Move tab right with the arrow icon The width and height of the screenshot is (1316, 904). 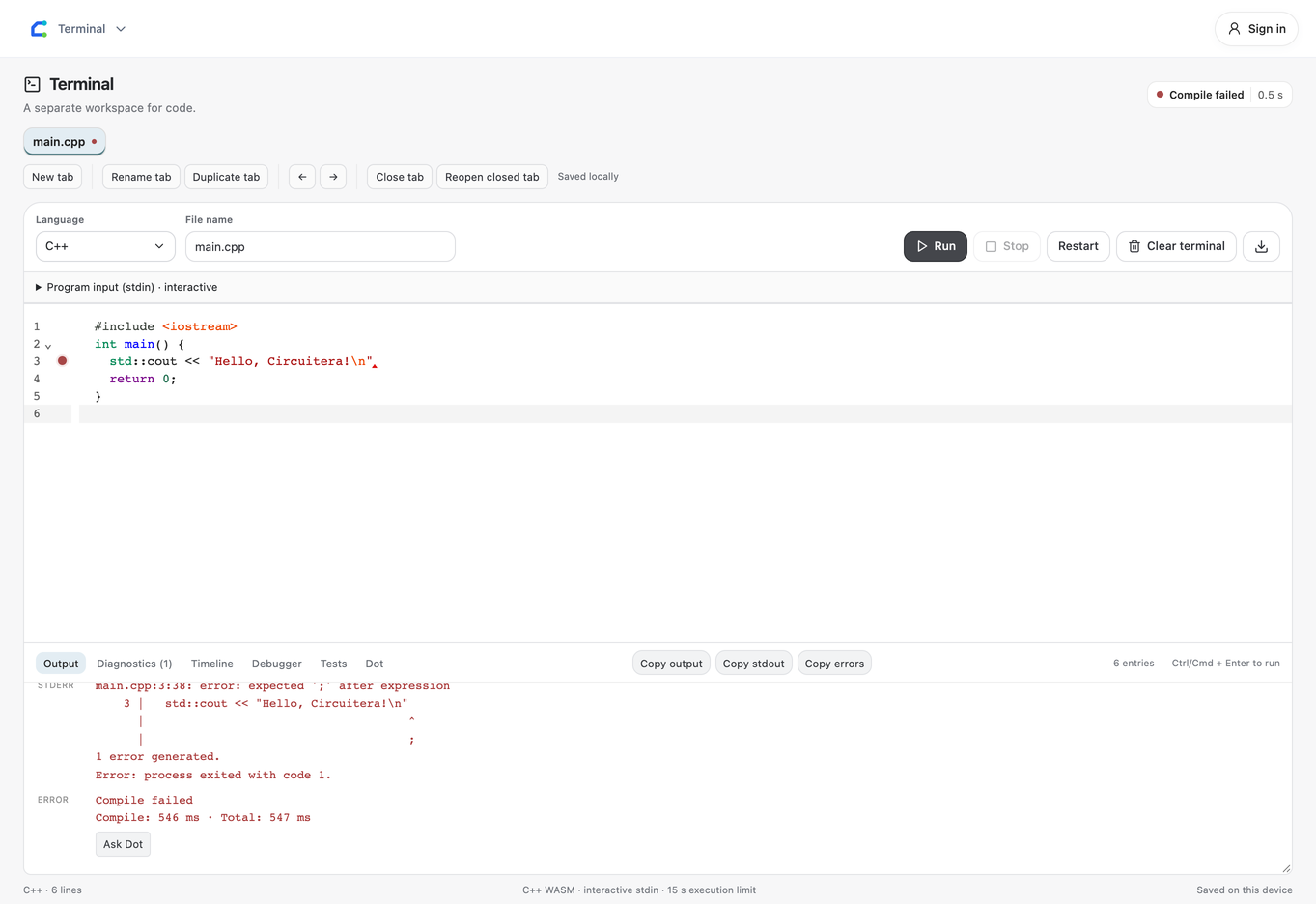[x=333, y=177]
